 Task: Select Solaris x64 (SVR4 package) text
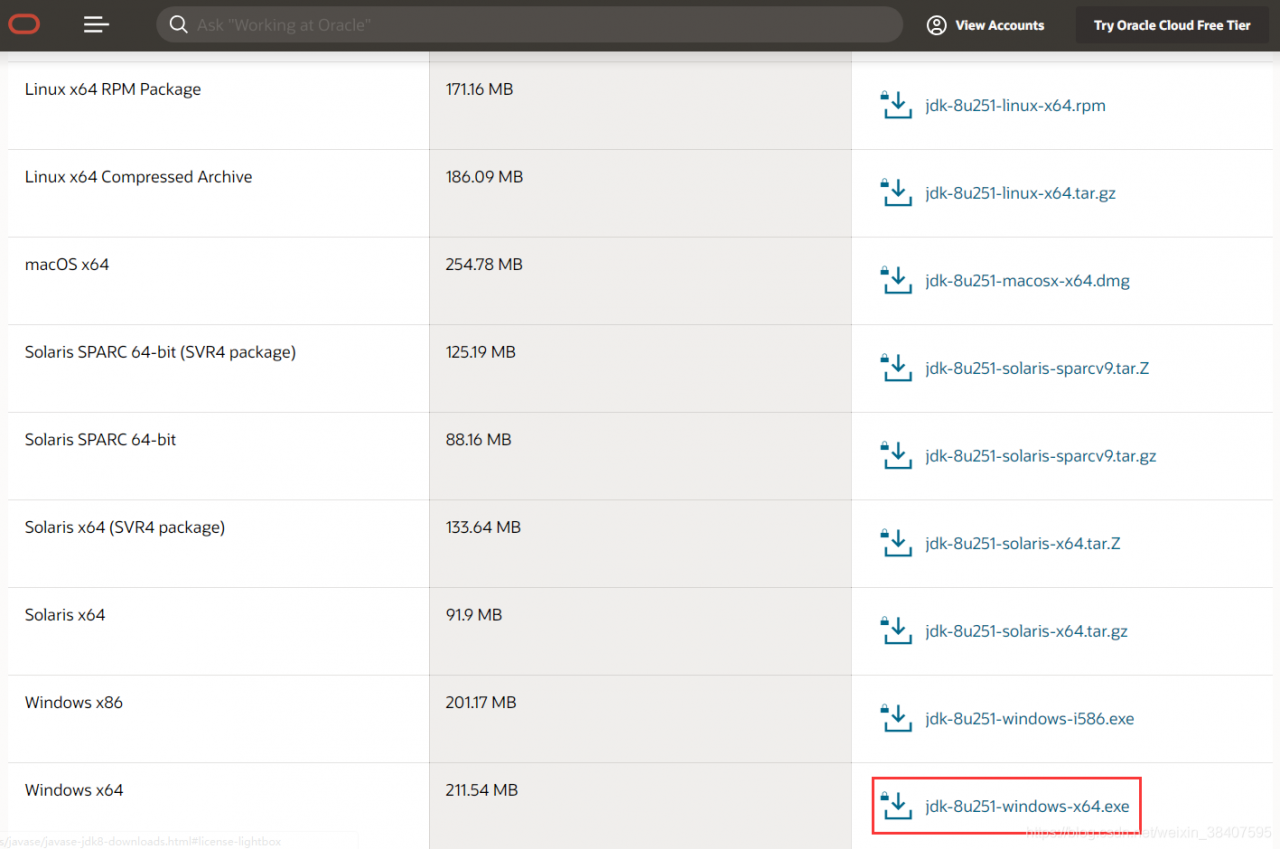[x=125, y=527]
